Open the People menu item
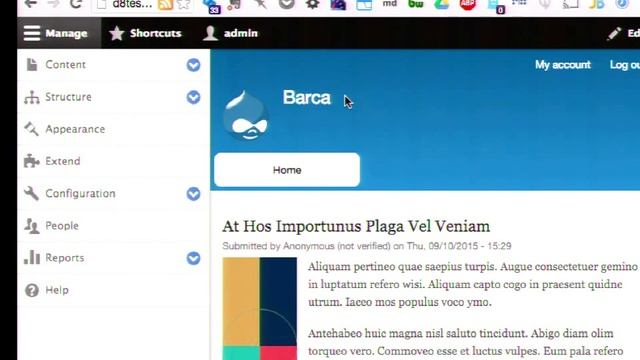Viewport: 640px width, 360px height. point(62,226)
